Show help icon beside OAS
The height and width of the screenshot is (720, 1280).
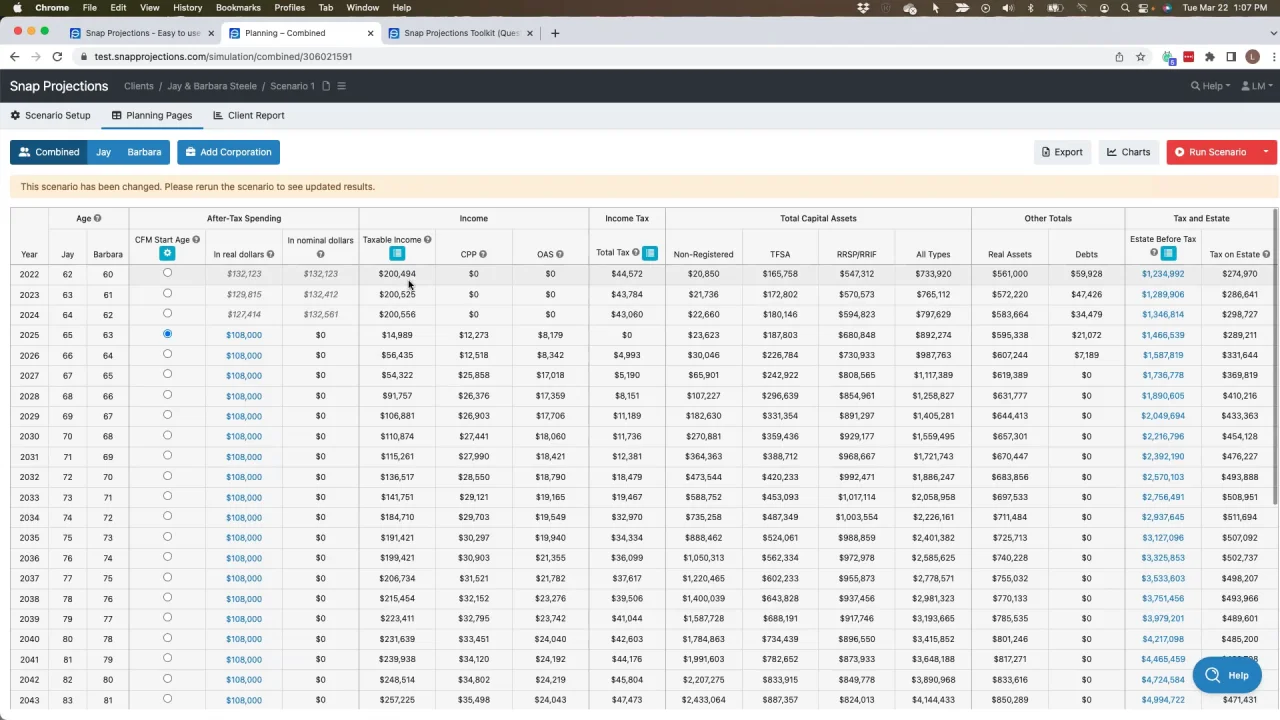pyautogui.click(x=559, y=254)
